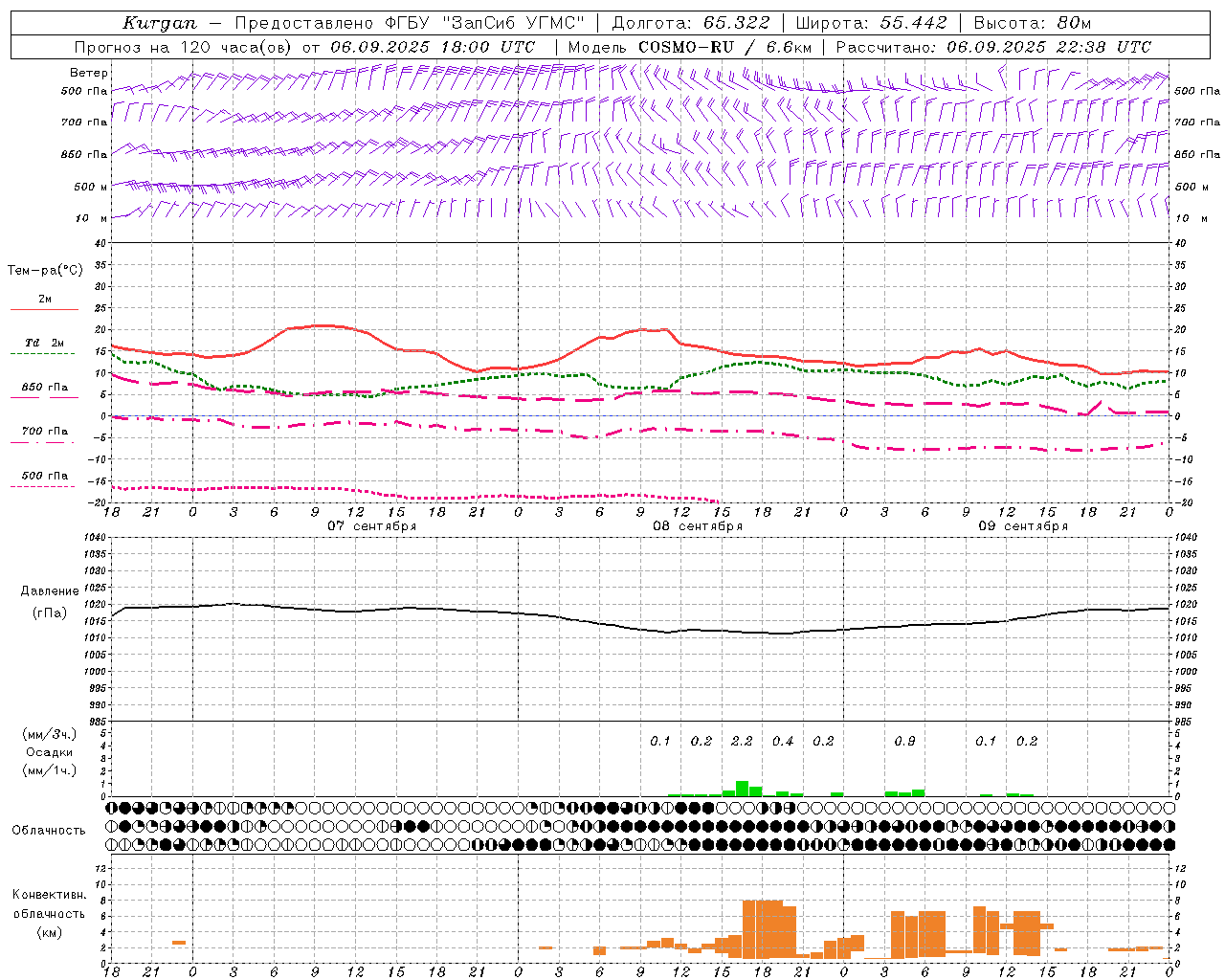Click the "Td 2м" dew point legend entry
The width and height of the screenshot is (1225, 980).
point(45,343)
